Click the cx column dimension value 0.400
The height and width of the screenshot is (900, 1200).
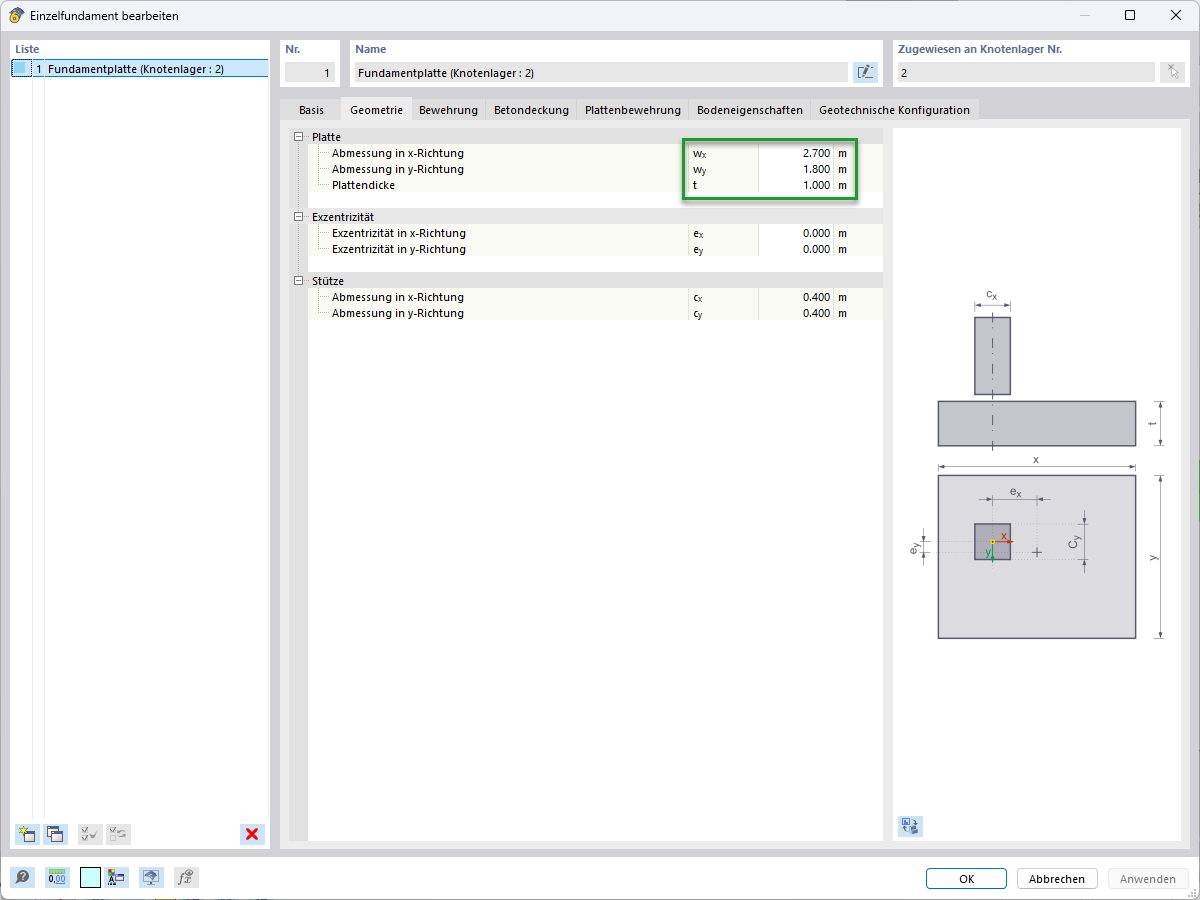tap(796, 297)
